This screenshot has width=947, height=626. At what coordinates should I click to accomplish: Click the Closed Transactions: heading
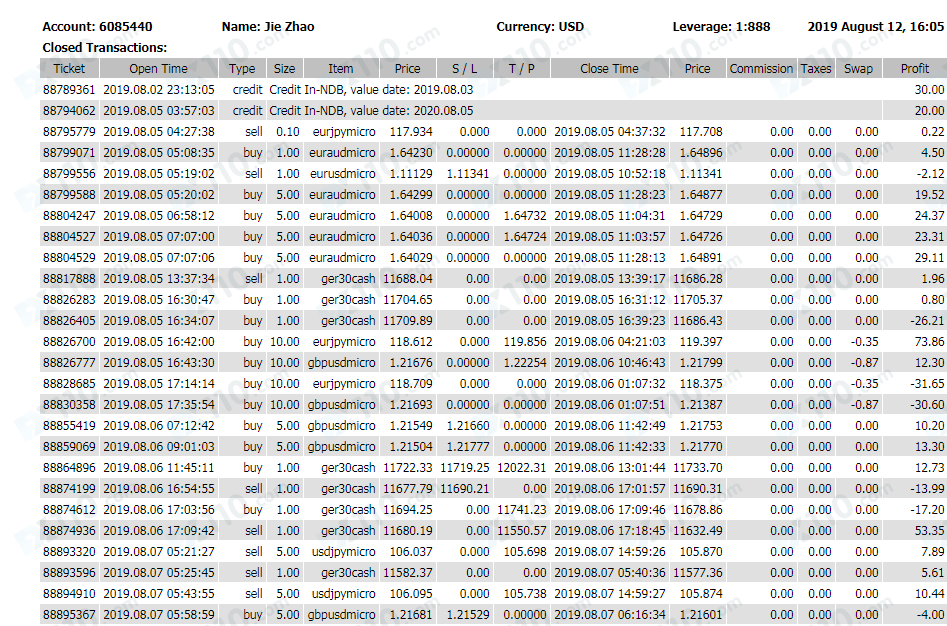click(104, 47)
